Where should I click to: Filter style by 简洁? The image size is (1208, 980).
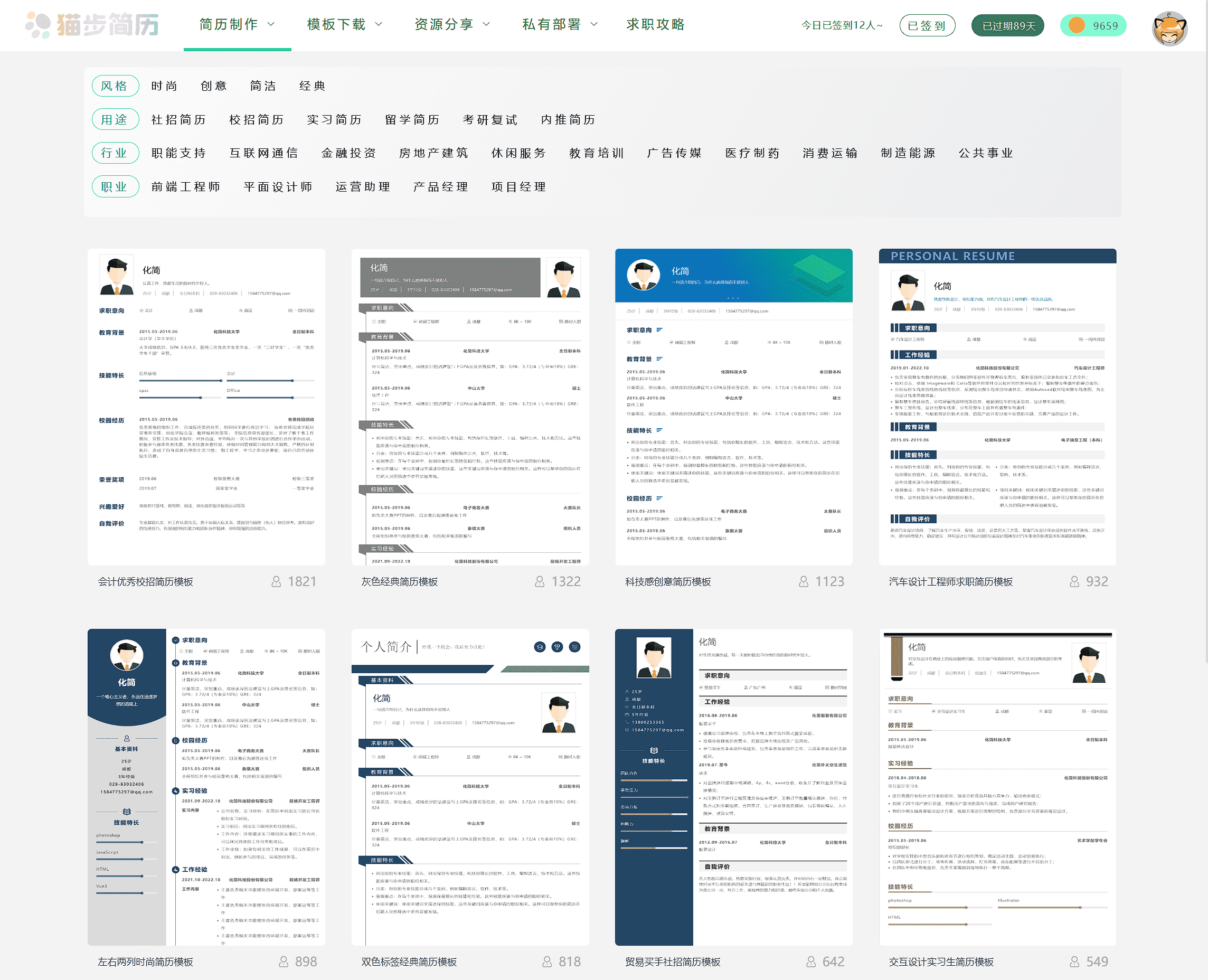coord(263,86)
